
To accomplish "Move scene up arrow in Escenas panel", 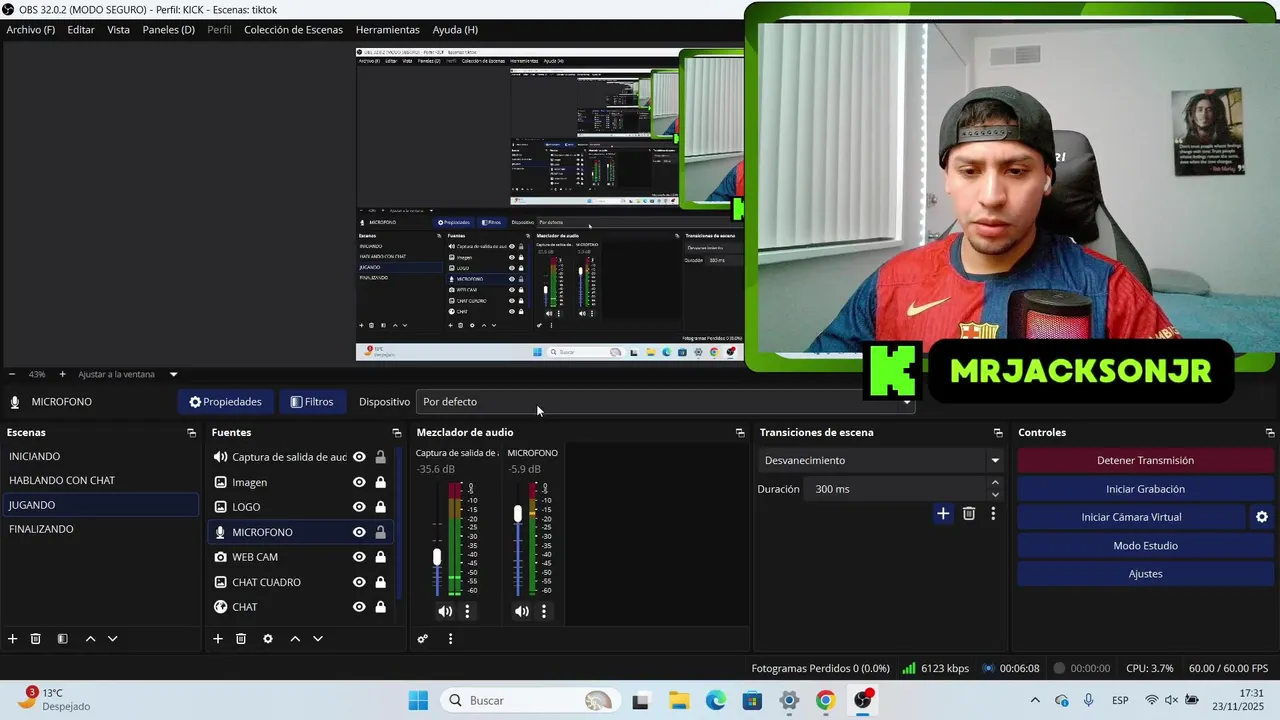I will coord(90,639).
